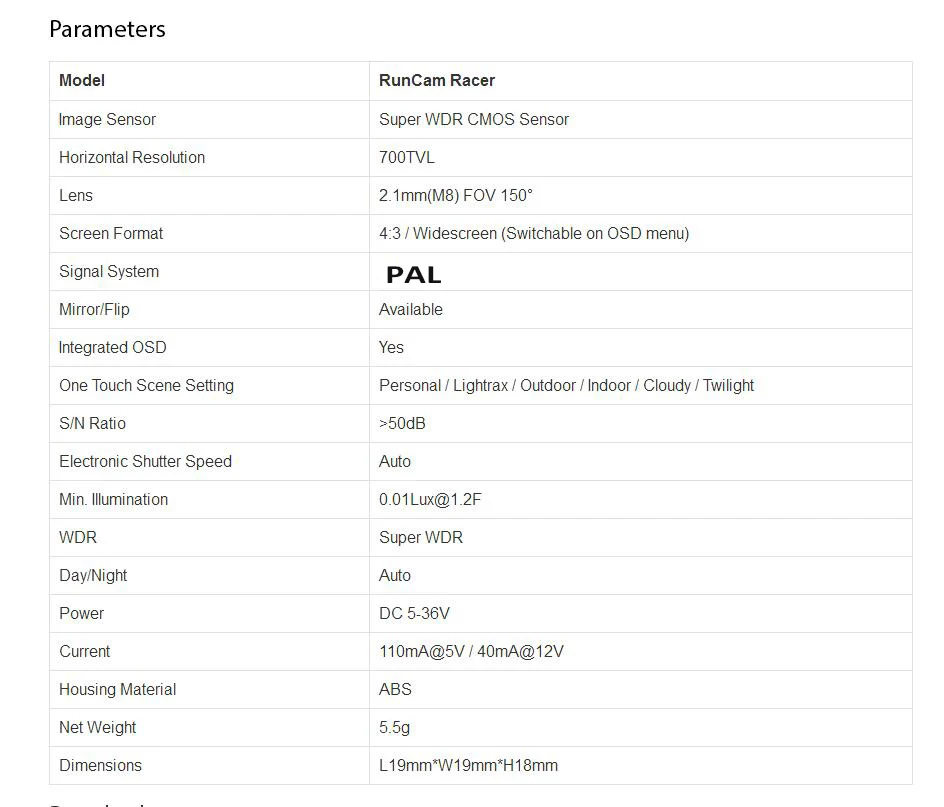
Task: Click the Image Sensor row label
Action: pos(107,119)
